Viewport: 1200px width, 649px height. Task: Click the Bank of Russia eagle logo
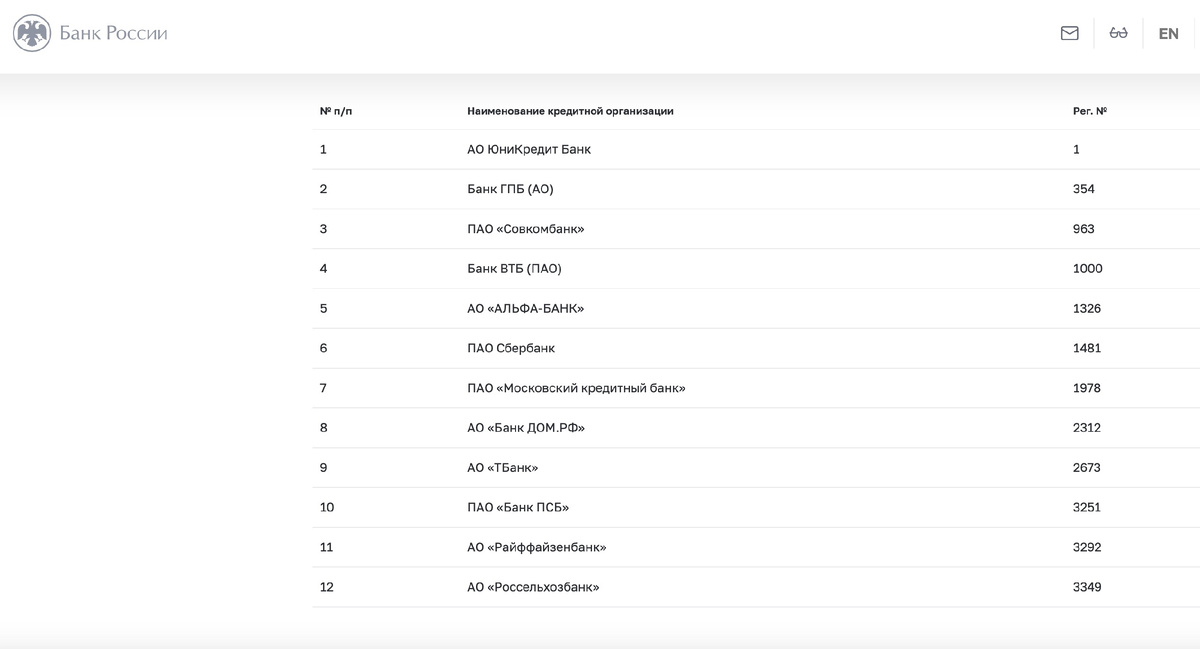click(32, 33)
